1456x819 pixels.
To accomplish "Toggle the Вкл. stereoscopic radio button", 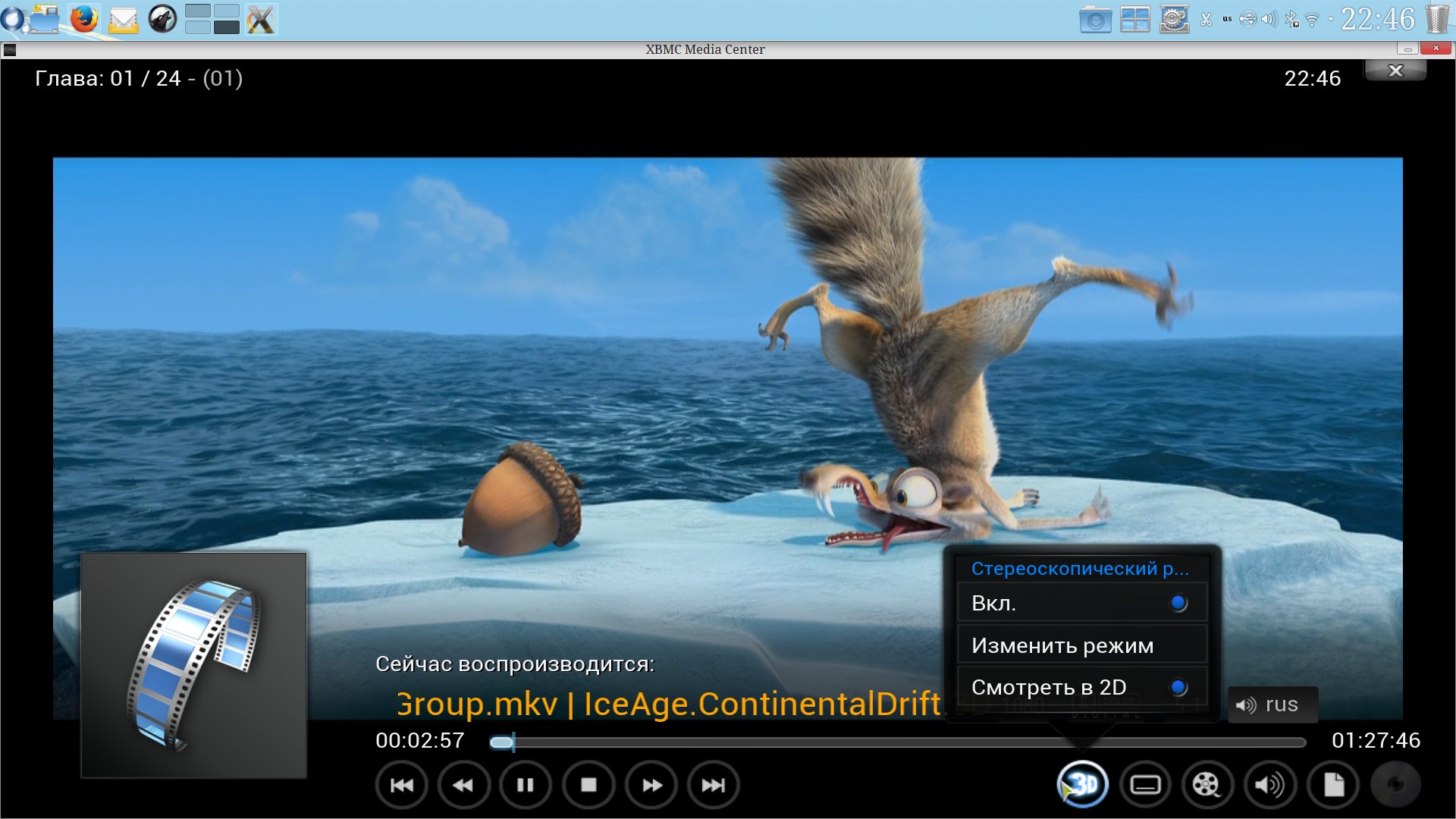I will (x=1178, y=604).
